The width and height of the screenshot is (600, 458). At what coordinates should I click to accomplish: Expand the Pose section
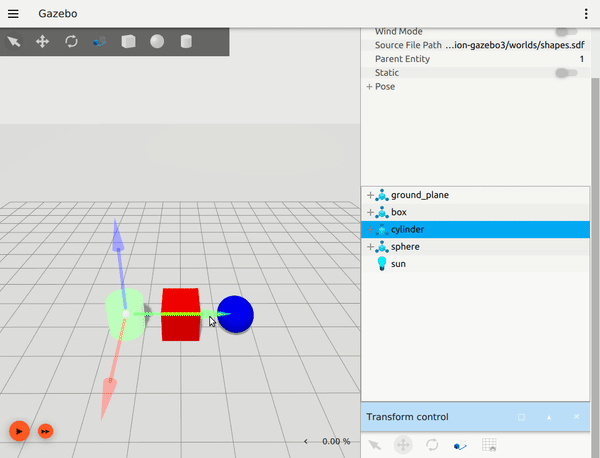tap(369, 87)
